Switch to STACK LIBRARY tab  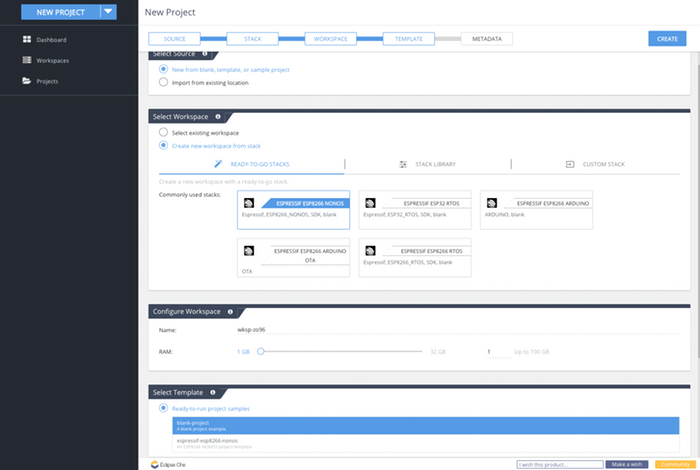(428, 164)
